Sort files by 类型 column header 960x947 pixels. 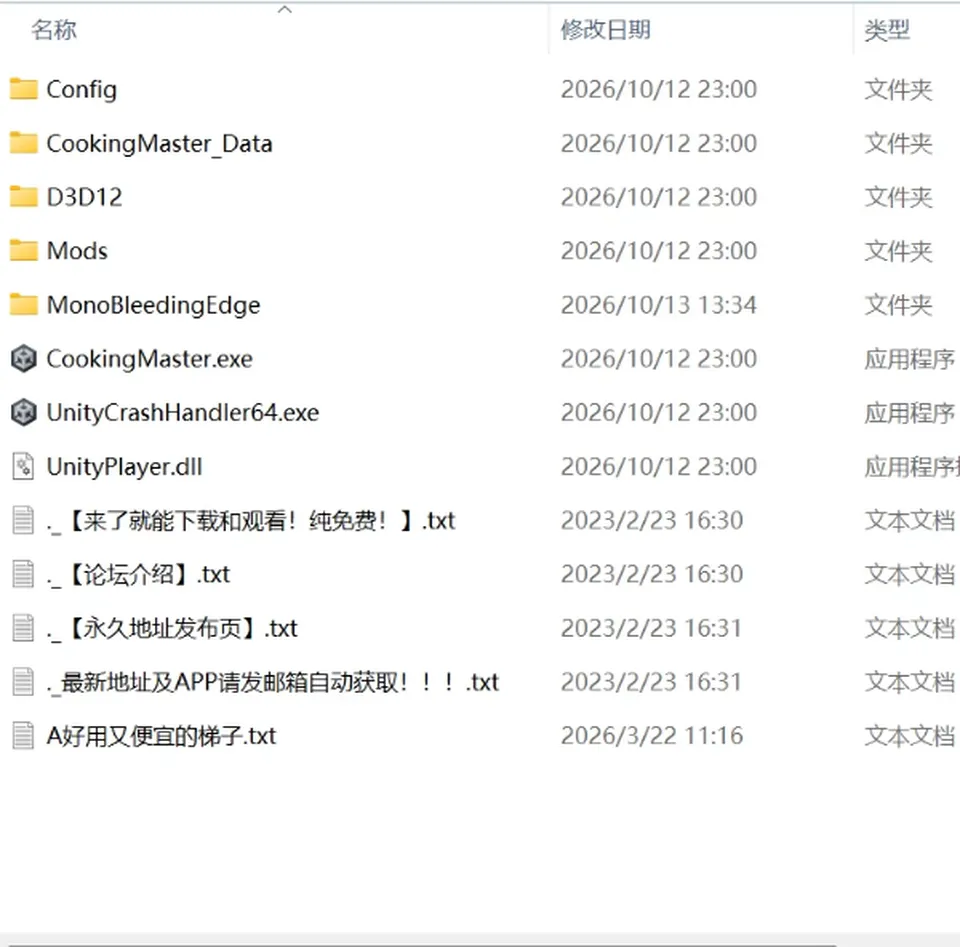pos(887,29)
